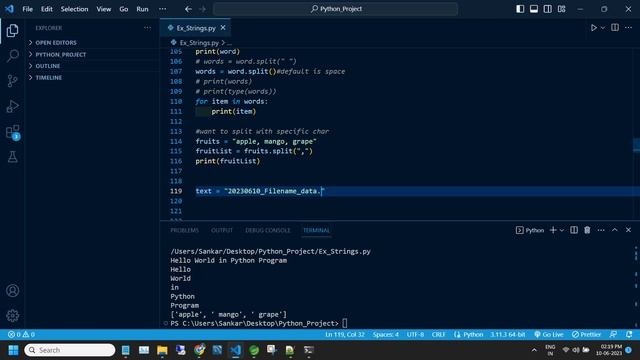
Task: Change indentation via Spaces: 4
Action: (385, 334)
